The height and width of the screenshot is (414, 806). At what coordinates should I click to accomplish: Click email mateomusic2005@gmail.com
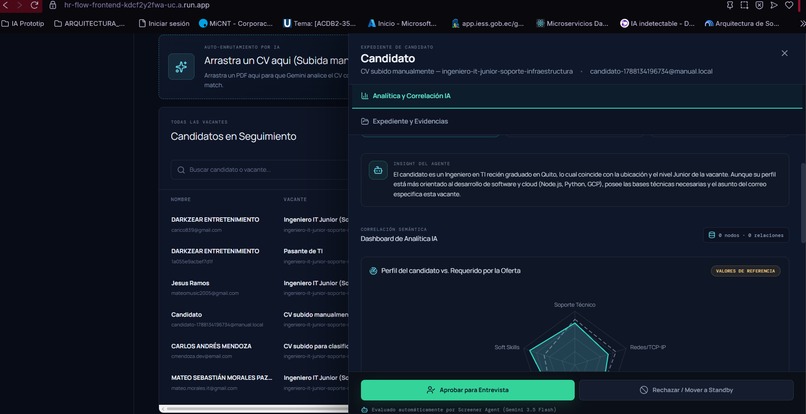(205, 293)
